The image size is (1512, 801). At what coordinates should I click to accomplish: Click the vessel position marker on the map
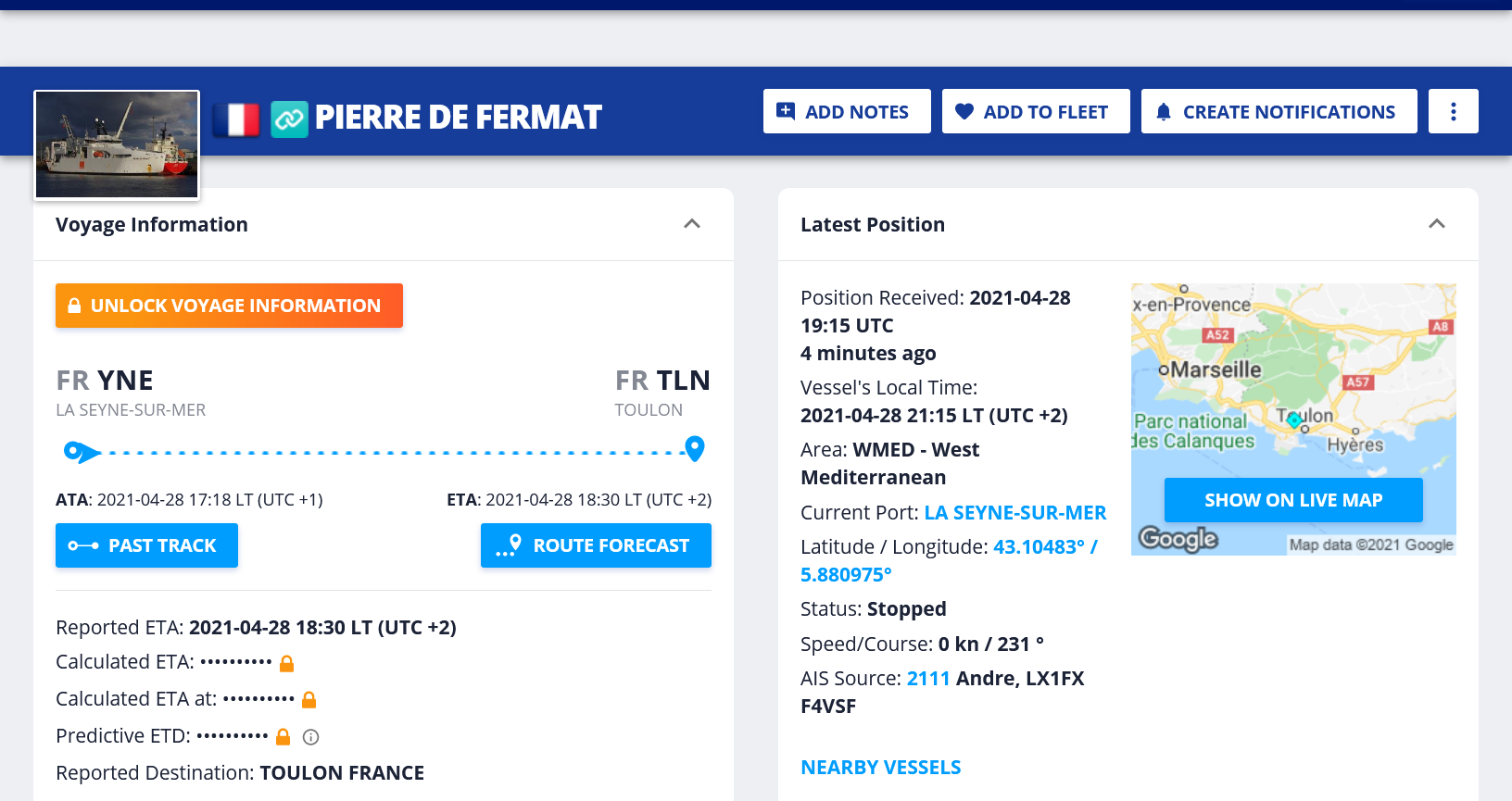pyautogui.click(x=1294, y=420)
